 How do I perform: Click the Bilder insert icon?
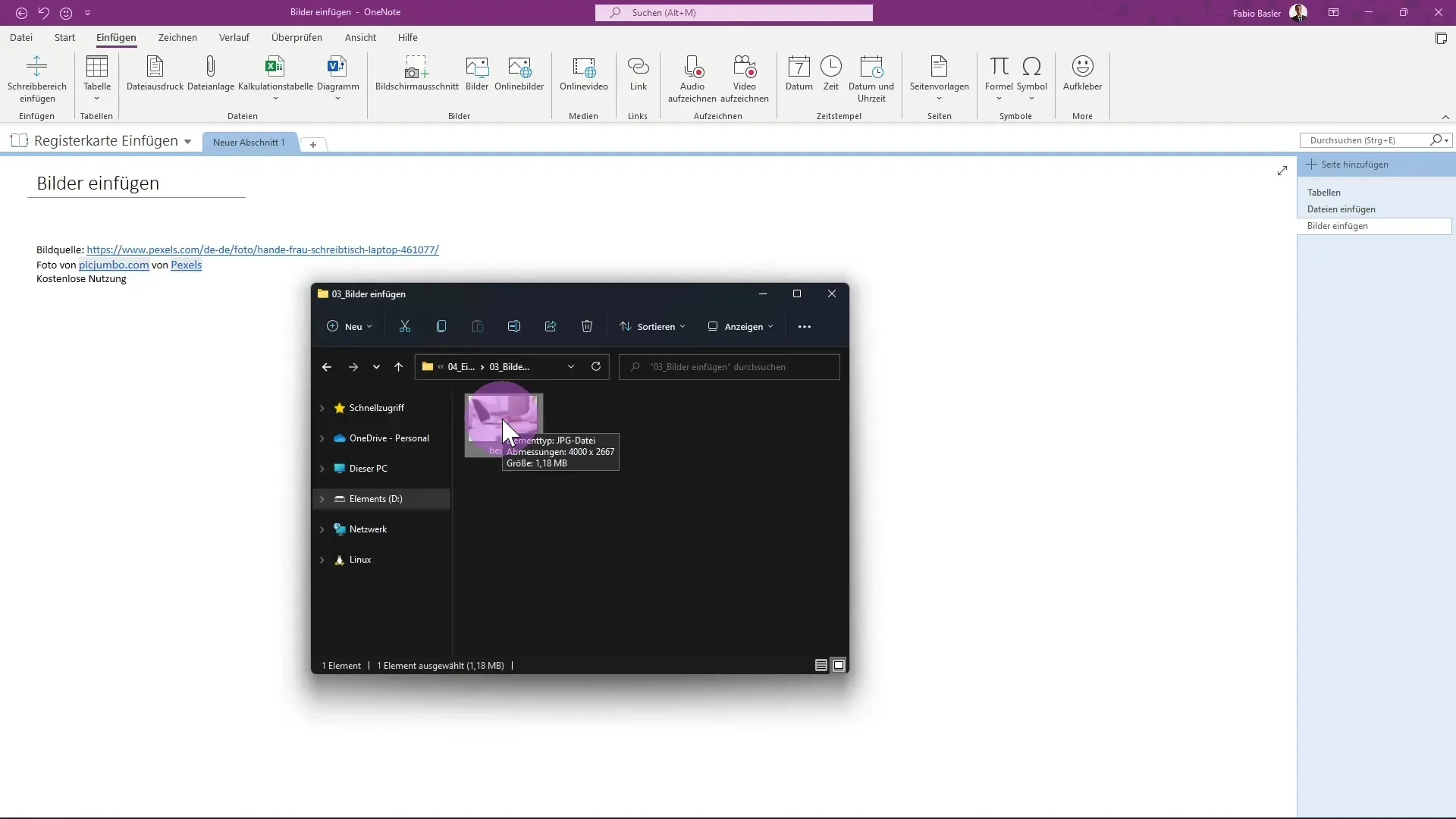click(477, 74)
